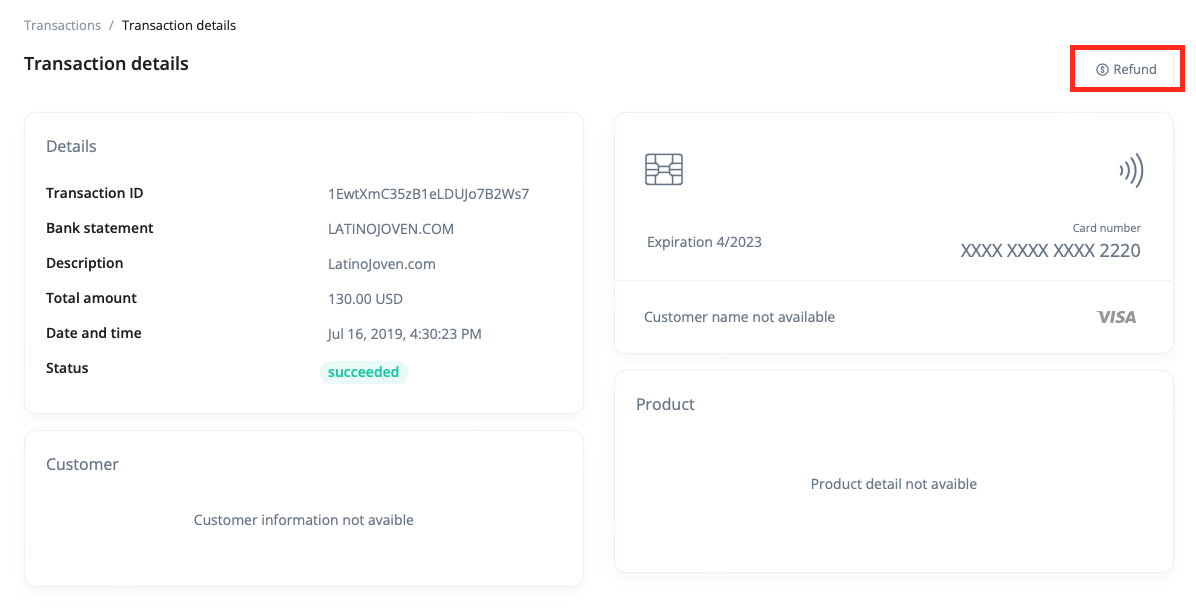Click the contactless payment wave icon
This screenshot has width=1196, height=609.
pos(1131,171)
